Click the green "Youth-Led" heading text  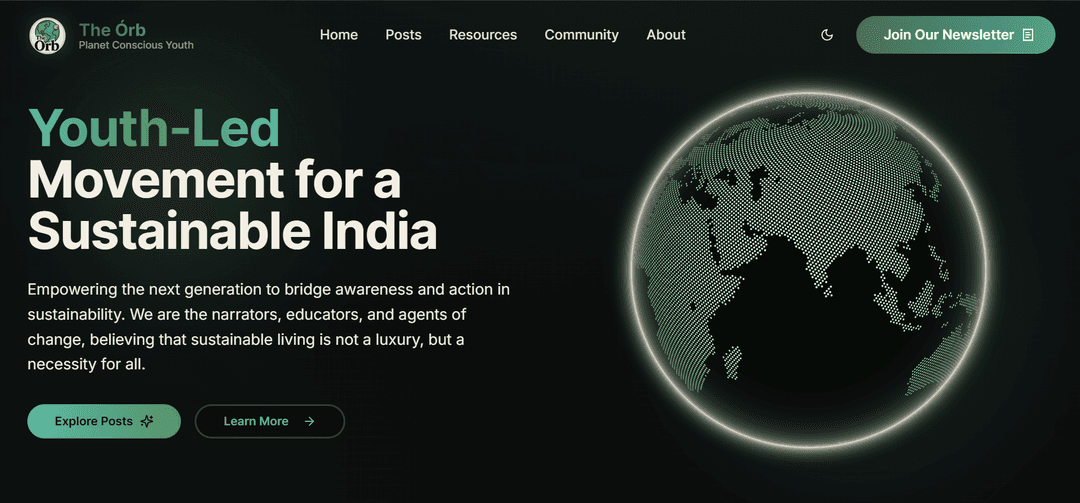(x=154, y=128)
